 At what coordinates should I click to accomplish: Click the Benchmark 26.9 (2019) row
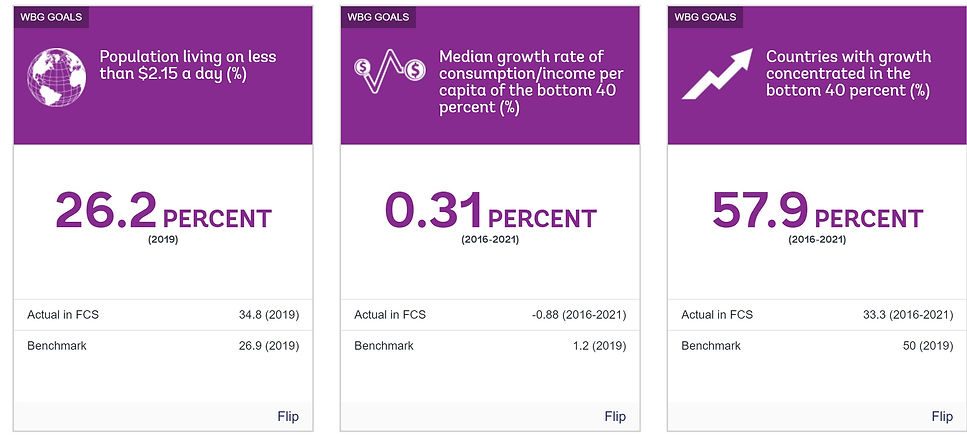coord(163,346)
